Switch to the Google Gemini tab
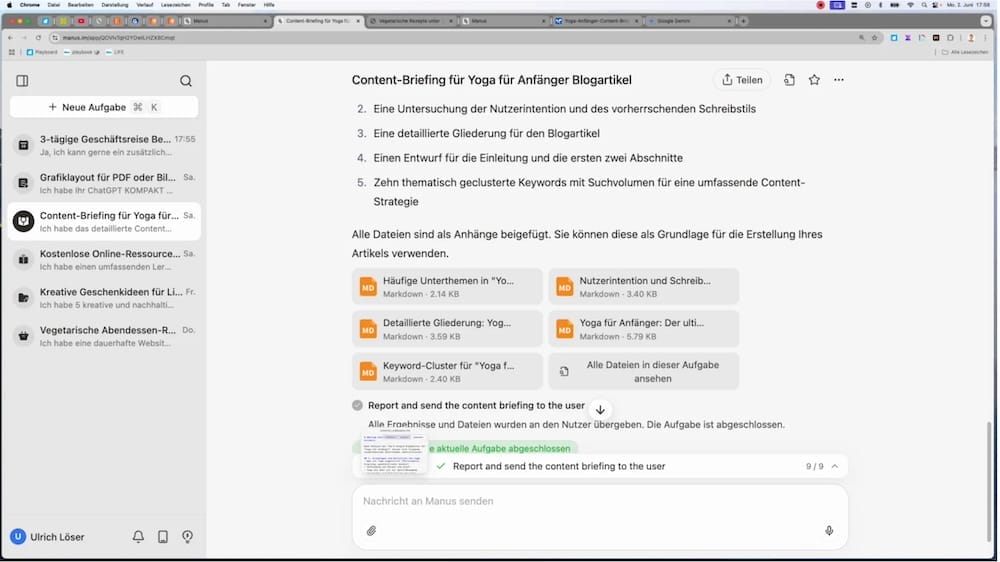This screenshot has height=562, width=1000. 688,20
